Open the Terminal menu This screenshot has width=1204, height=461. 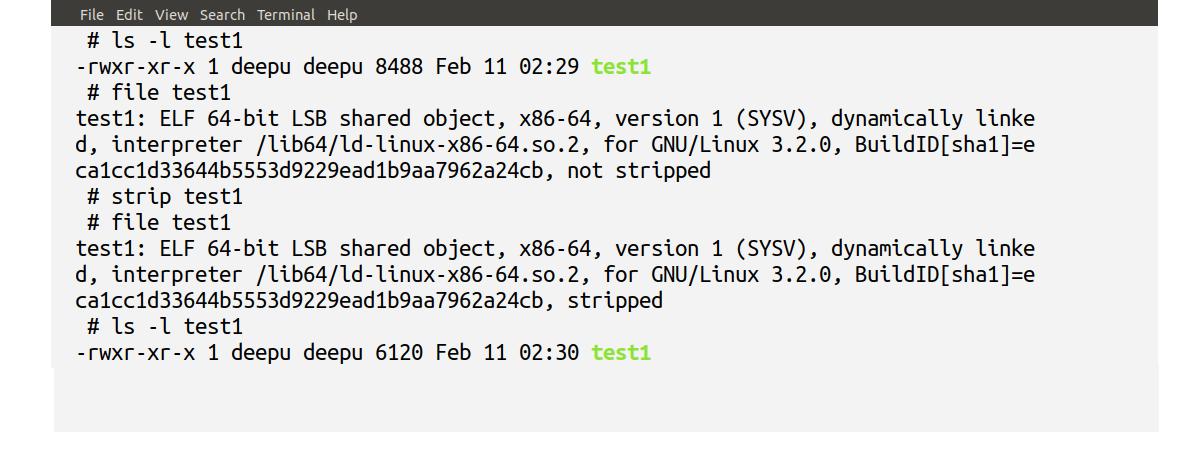pyautogui.click(x=287, y=15)
